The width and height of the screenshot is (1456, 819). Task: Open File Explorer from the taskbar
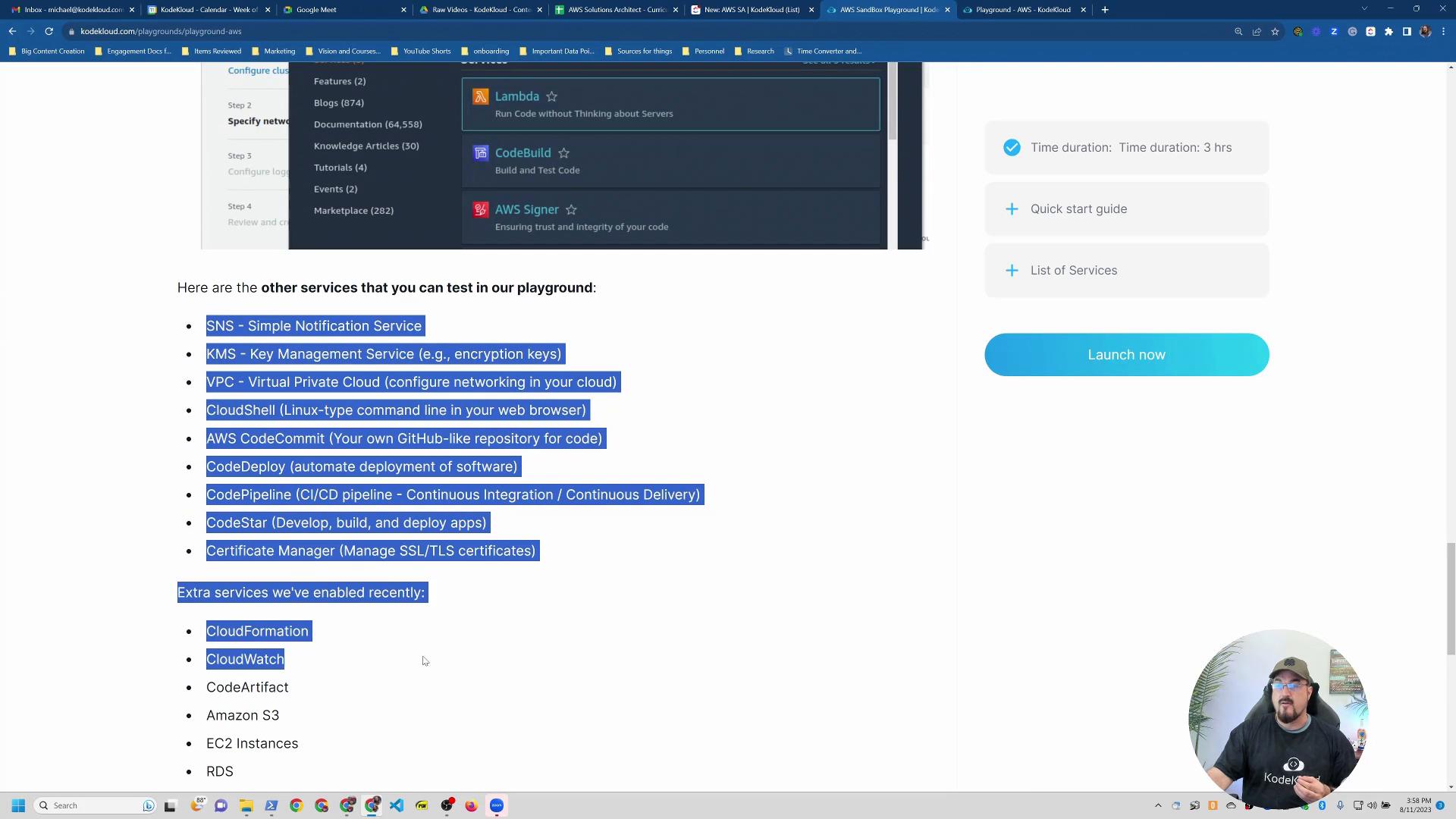click(246, 805)
